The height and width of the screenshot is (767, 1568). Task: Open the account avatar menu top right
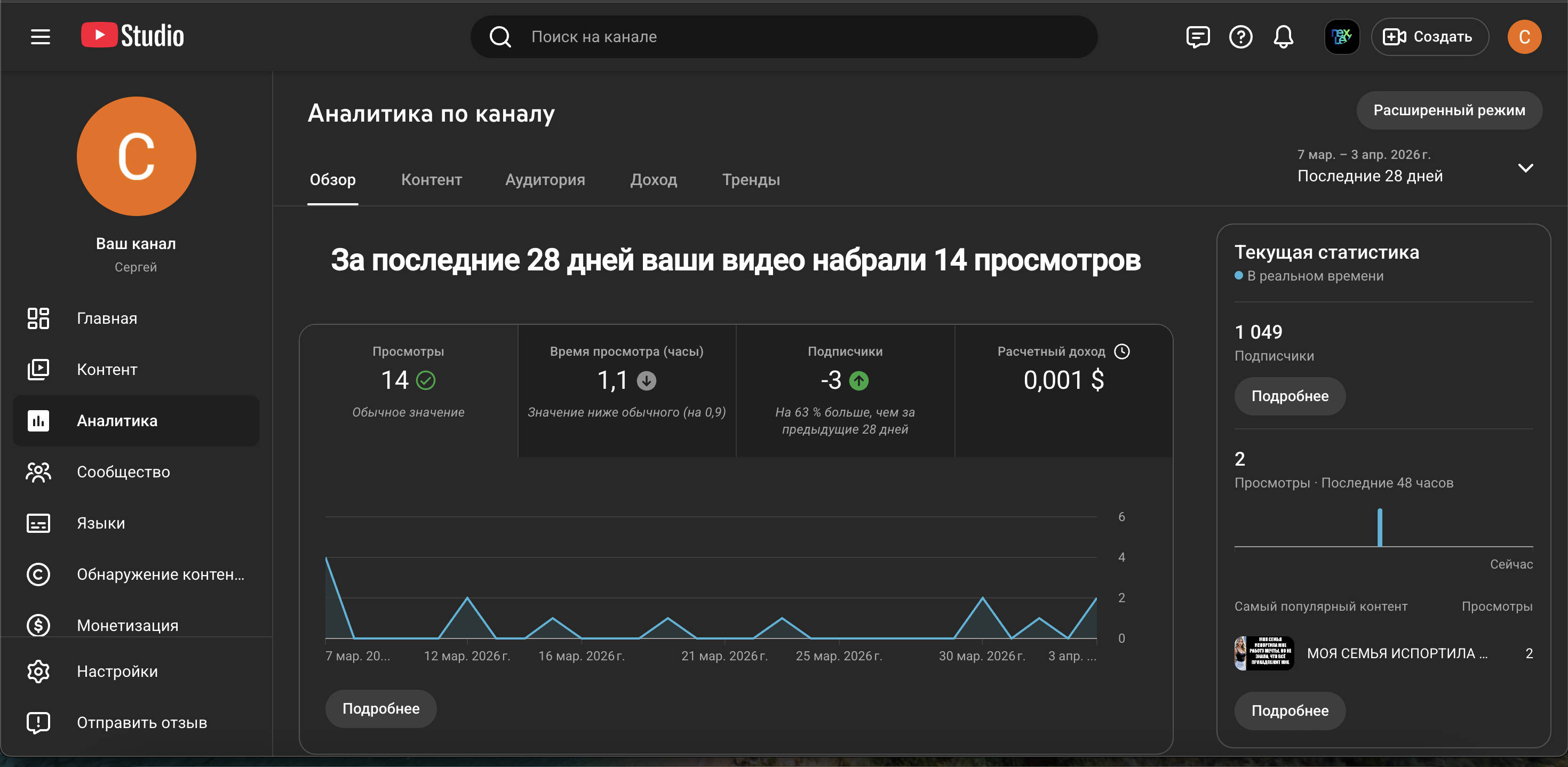[x=1524, y=37]
